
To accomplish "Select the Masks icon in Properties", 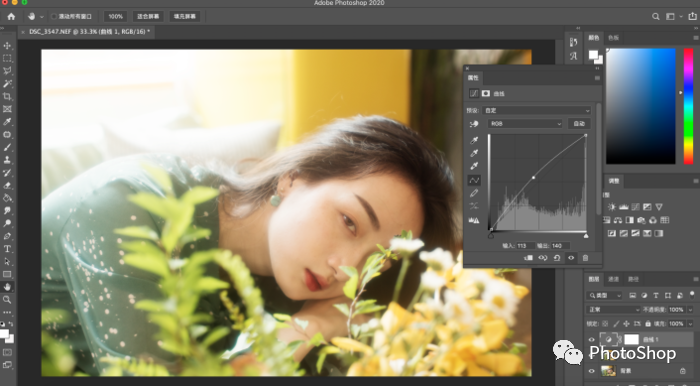I will (486, 93).
